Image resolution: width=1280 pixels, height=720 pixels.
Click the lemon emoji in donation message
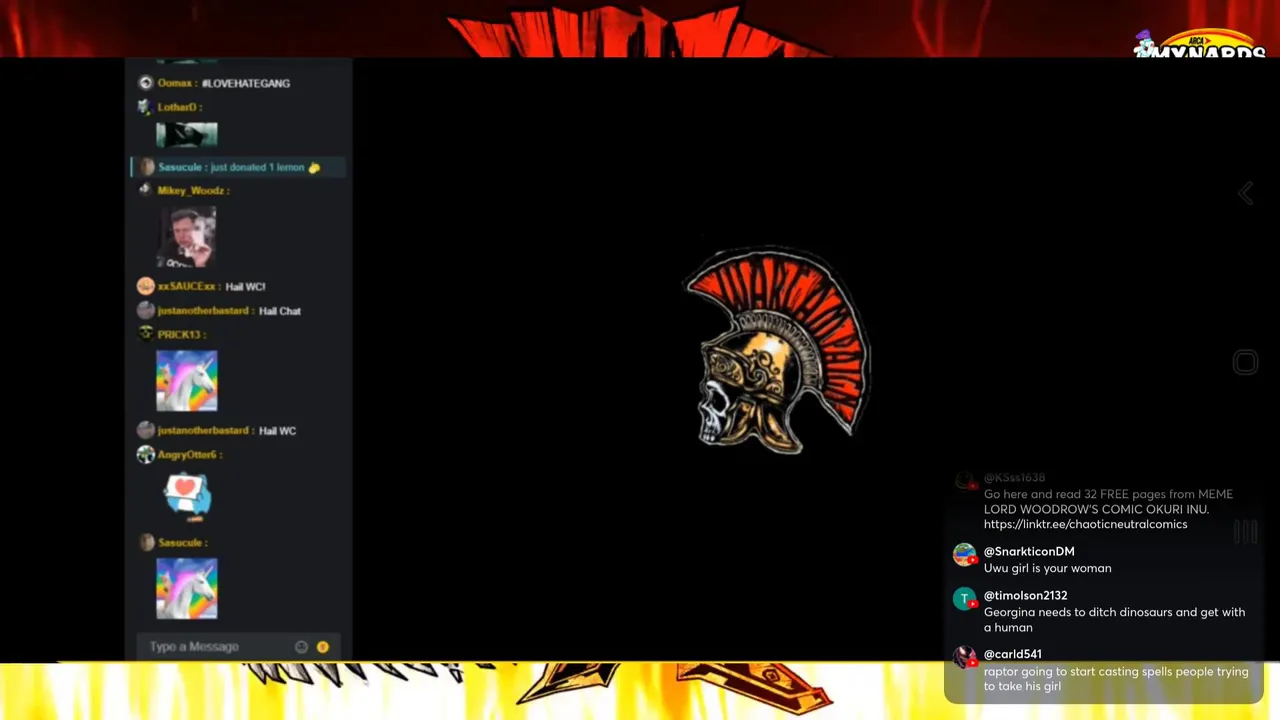314,167
